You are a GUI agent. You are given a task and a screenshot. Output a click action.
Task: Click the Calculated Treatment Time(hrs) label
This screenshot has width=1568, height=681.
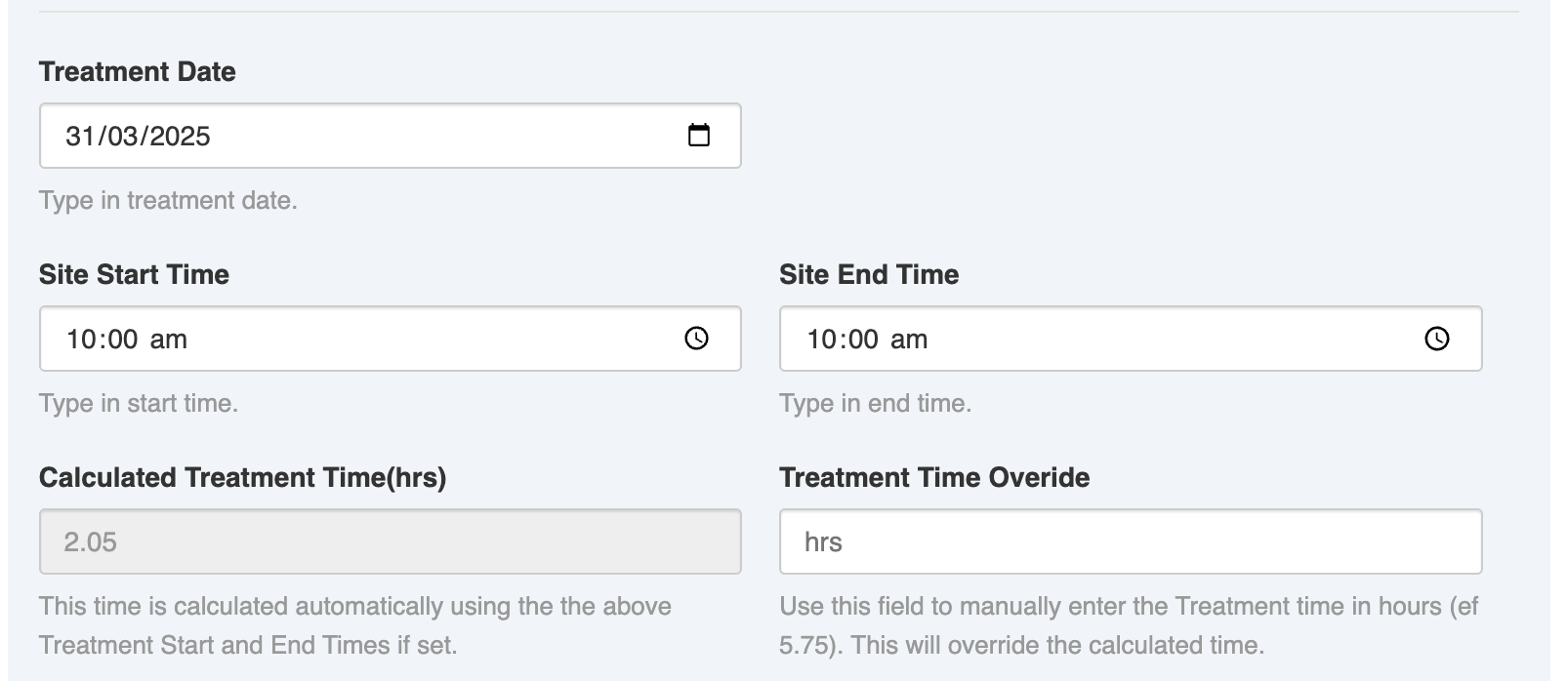(x=242, y=478)
